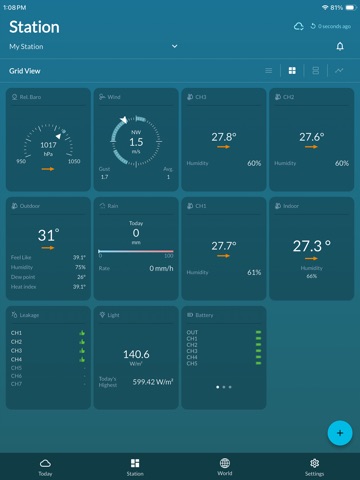The width and height of the screenshot is (360, 480).
Task: Tap the CH3 temperature 27.8° value
Action: coord(224,137)
